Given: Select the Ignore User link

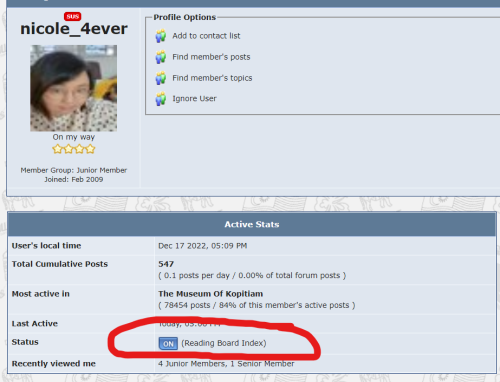Looking at the screenshot, I should 194,99.
